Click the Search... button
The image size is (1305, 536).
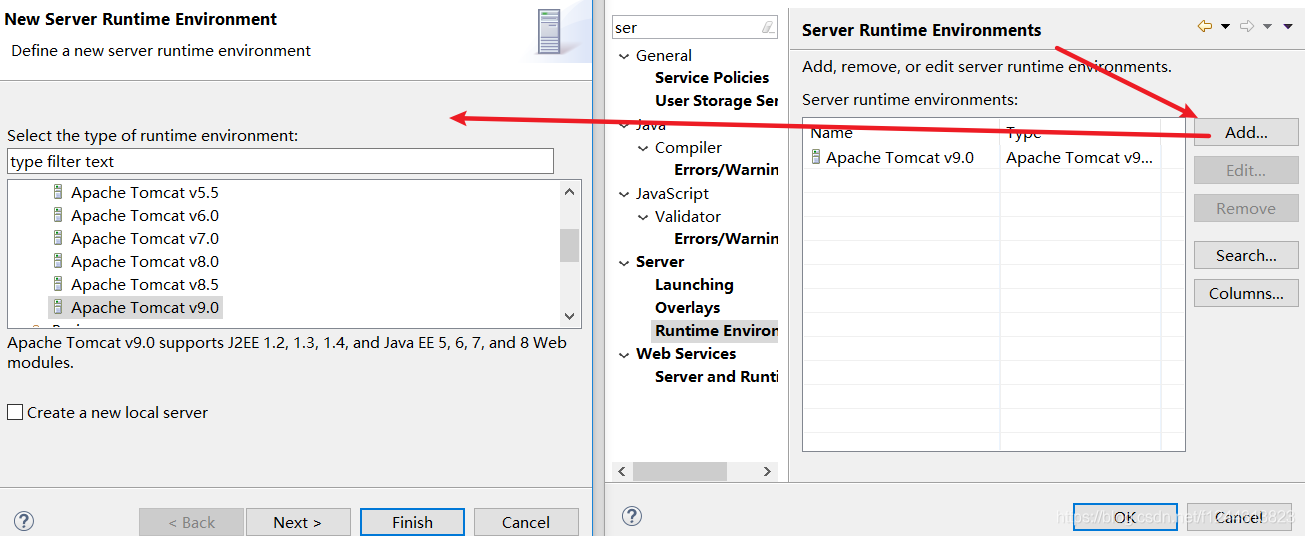[x=1246, y=255]
